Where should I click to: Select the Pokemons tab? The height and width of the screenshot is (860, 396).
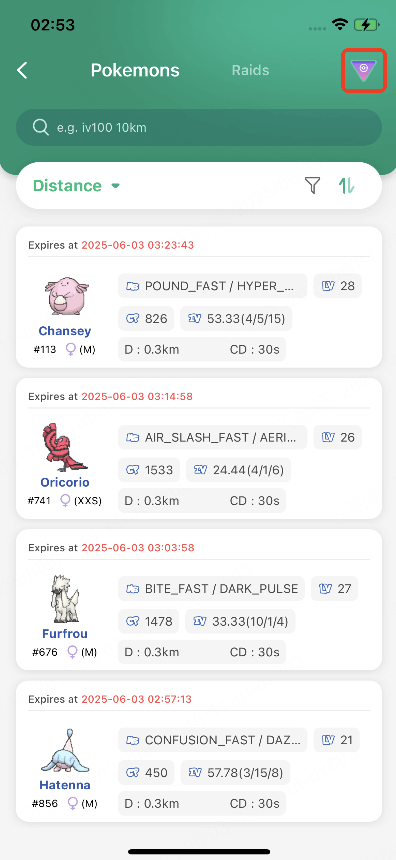point(135,70)
